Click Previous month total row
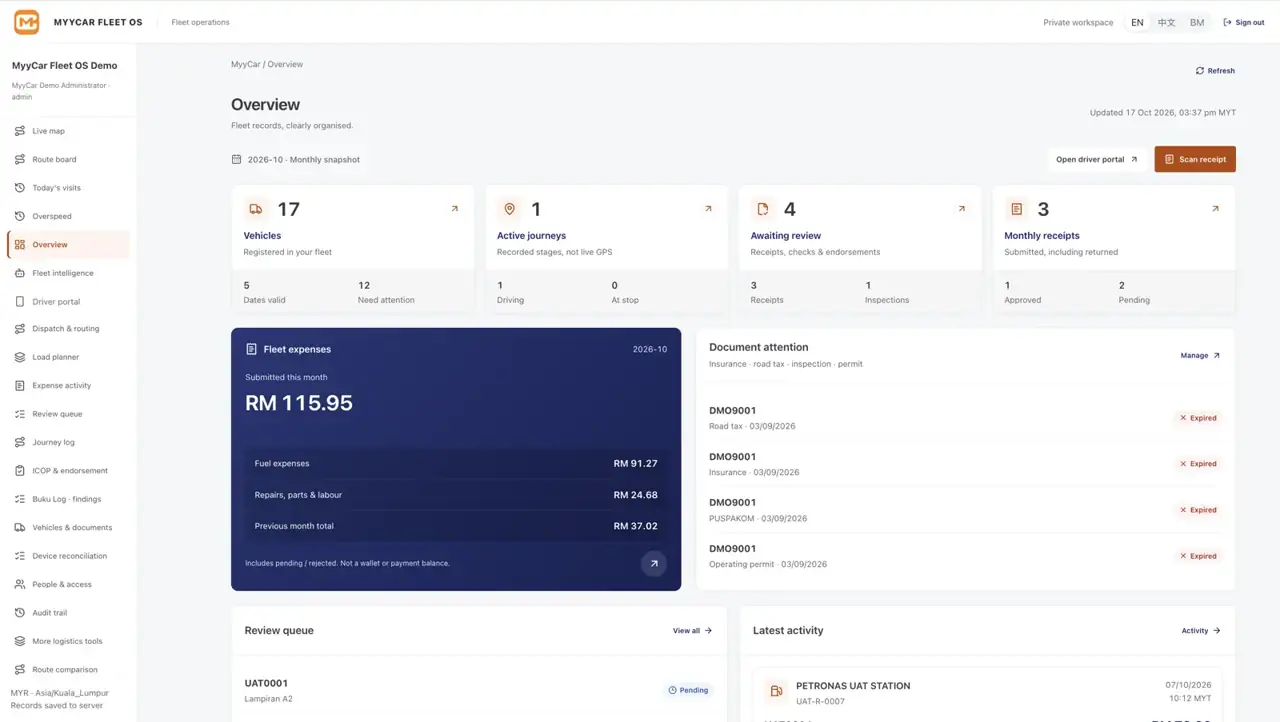 (456, 526)
